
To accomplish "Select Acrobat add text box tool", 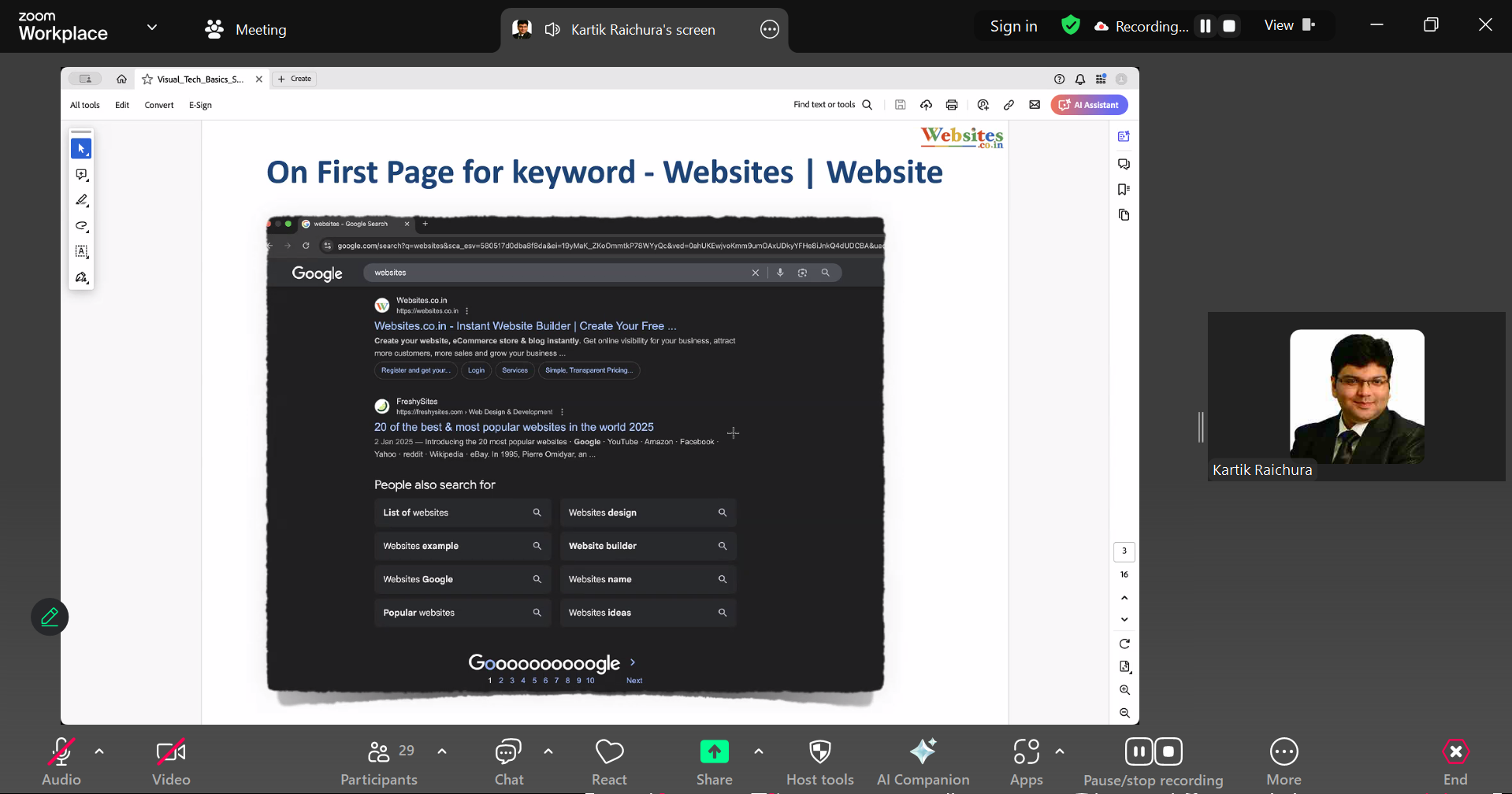I will (x=81, y=251).
